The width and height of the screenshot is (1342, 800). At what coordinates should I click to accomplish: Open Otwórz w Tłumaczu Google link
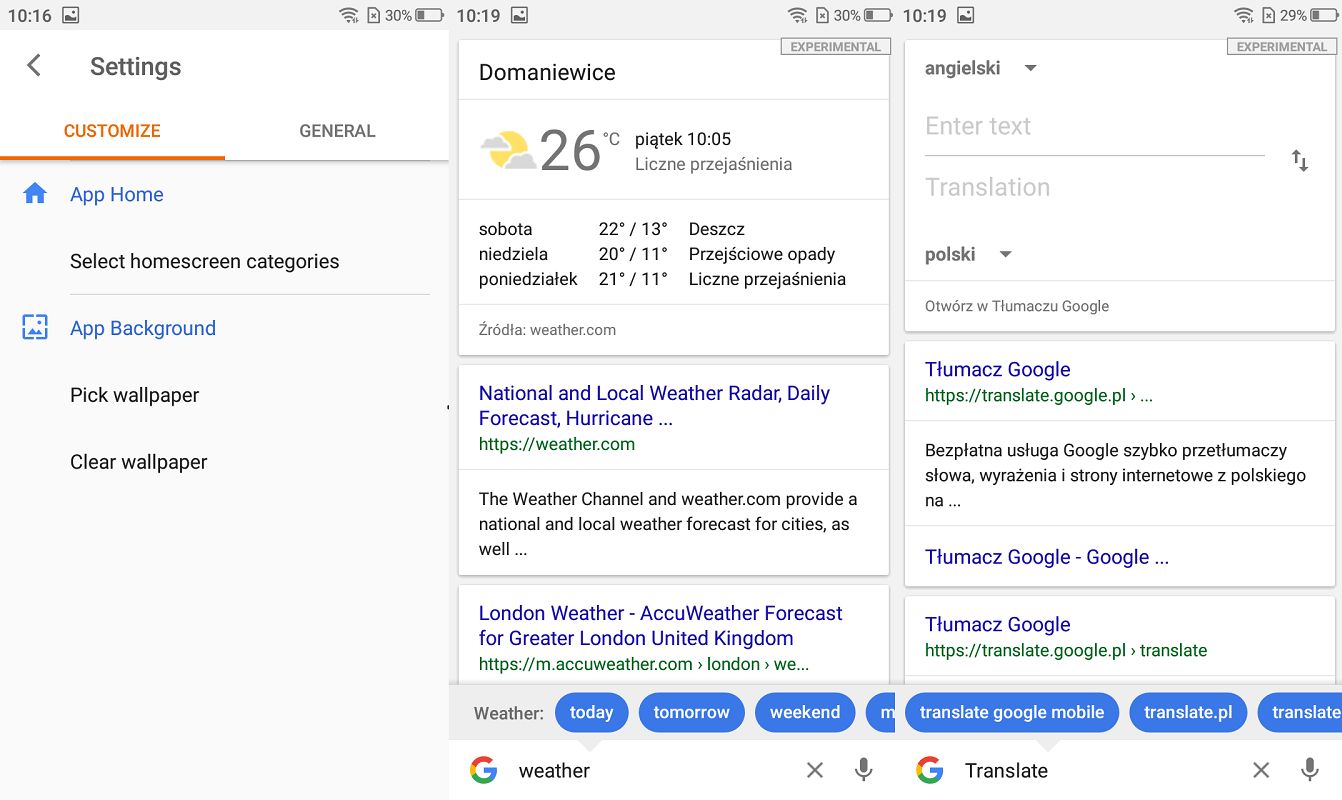[x=1017, y=306]
